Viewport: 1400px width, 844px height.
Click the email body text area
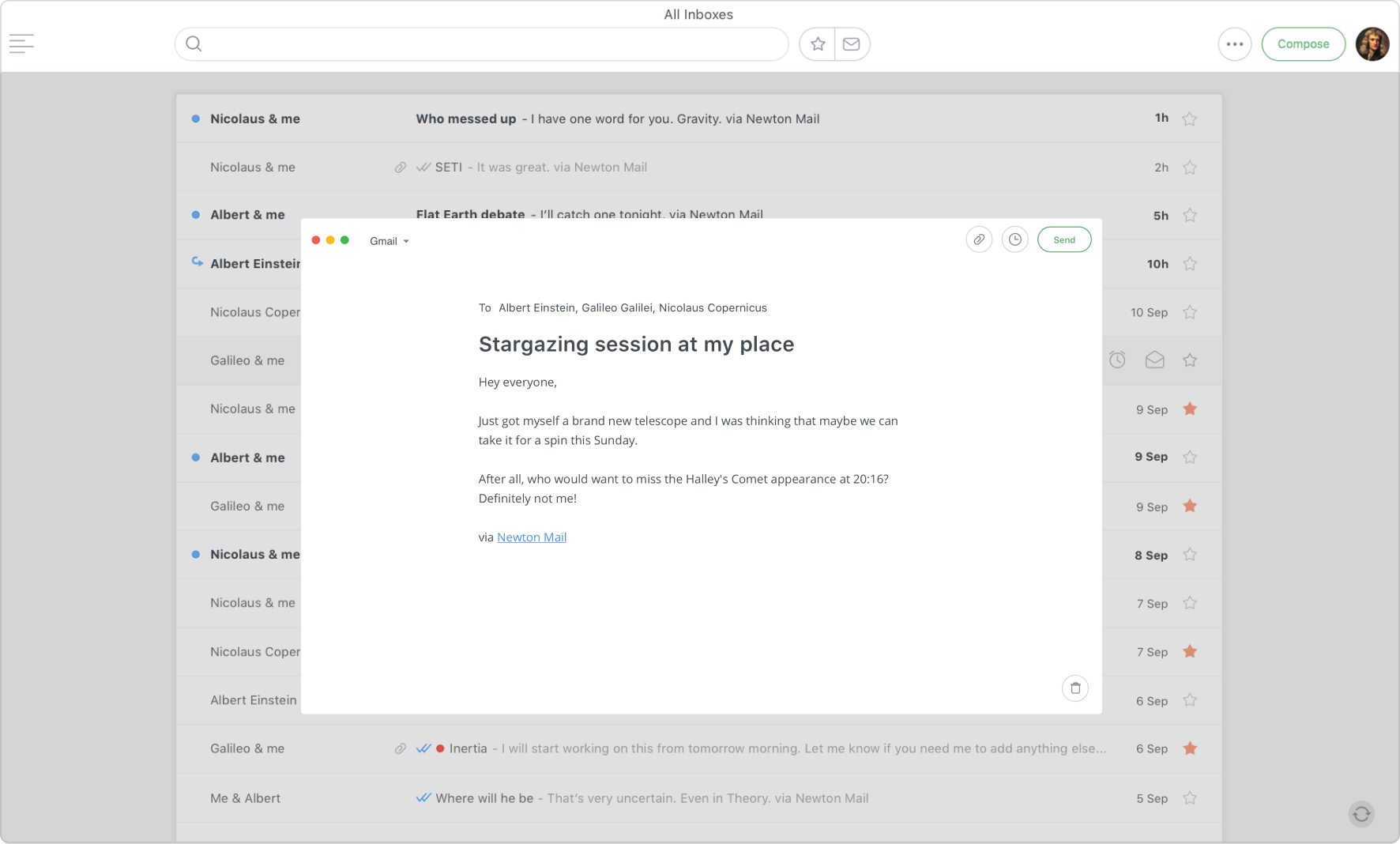tap(688, 460)
